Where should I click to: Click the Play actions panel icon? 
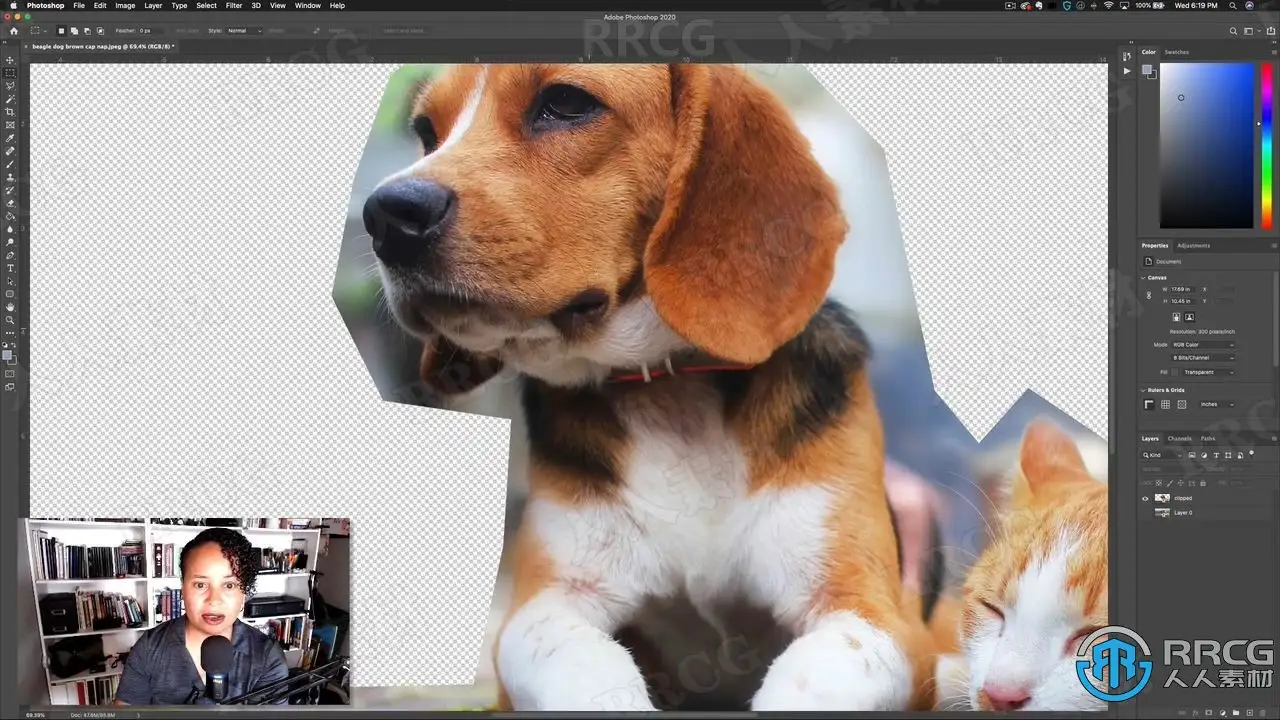pyautogui.click(x=1128, y=71)
